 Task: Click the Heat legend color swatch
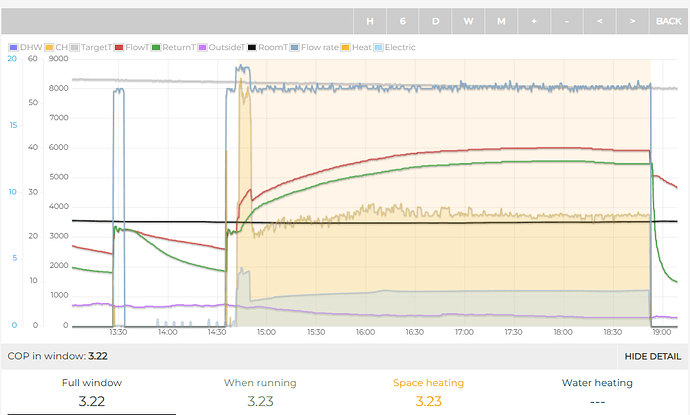(346, 47)
